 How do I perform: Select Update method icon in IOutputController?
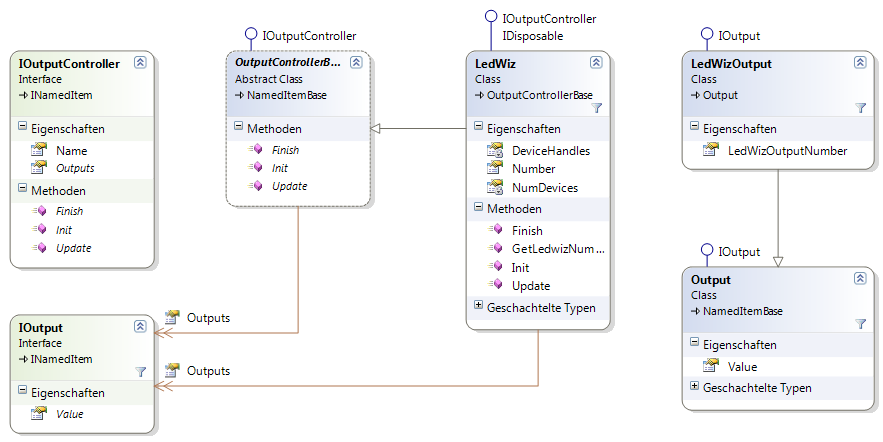(39, 247)
